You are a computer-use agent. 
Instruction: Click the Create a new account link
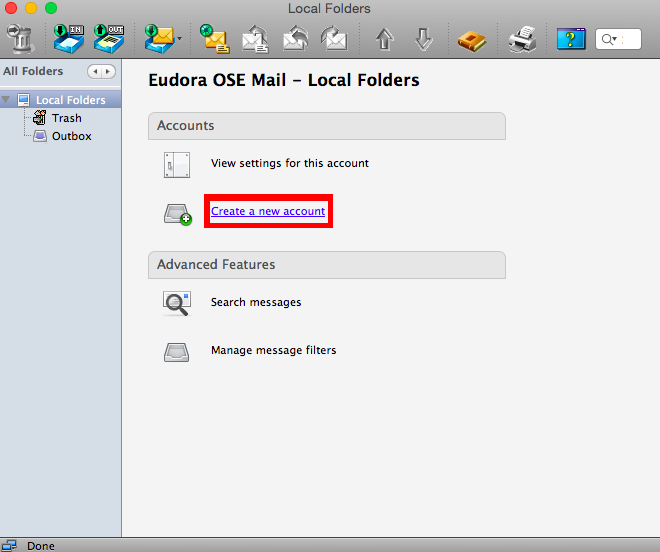click(268, 211)
